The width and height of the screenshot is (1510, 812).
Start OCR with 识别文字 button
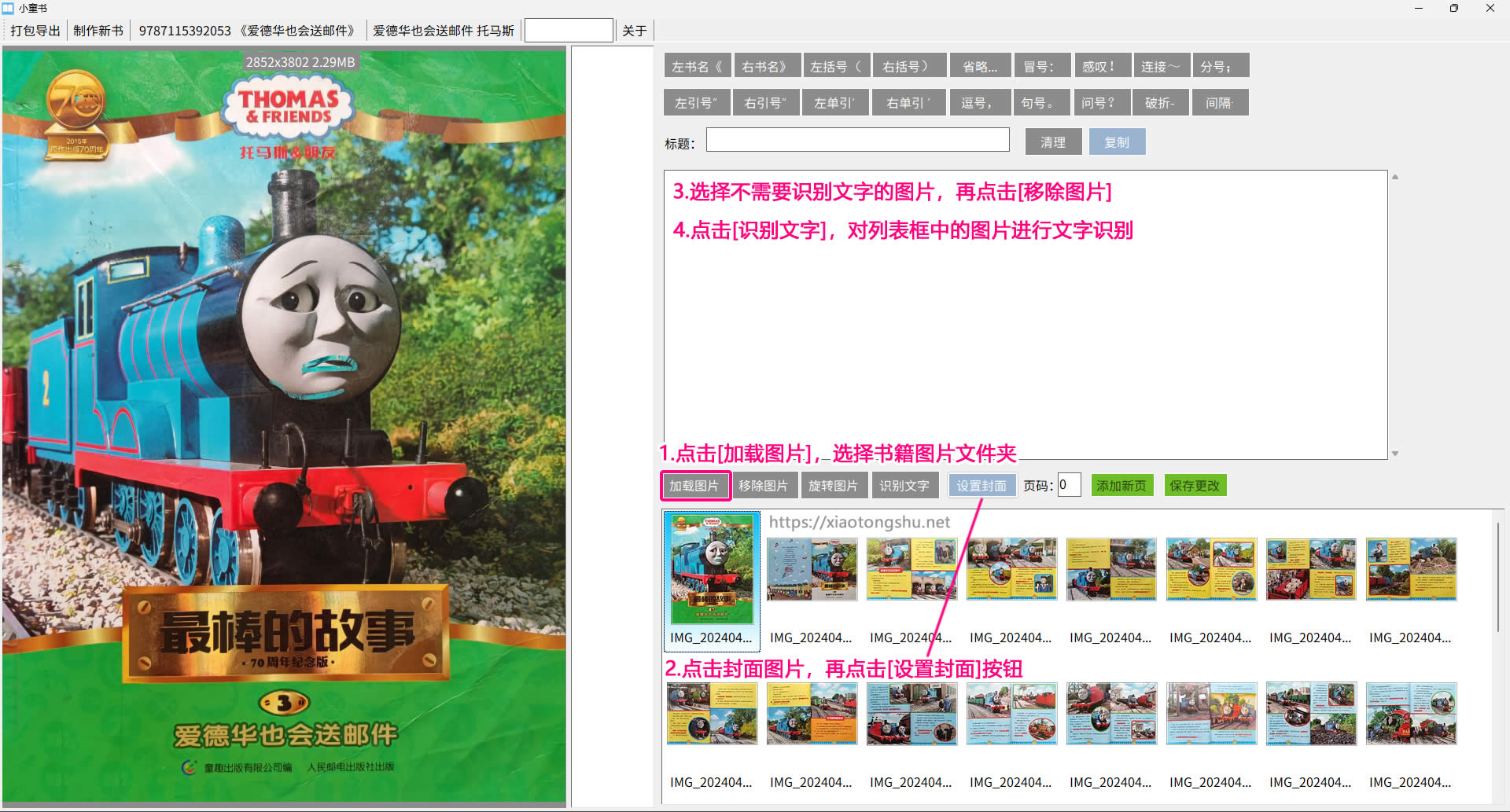pos(904,486)
